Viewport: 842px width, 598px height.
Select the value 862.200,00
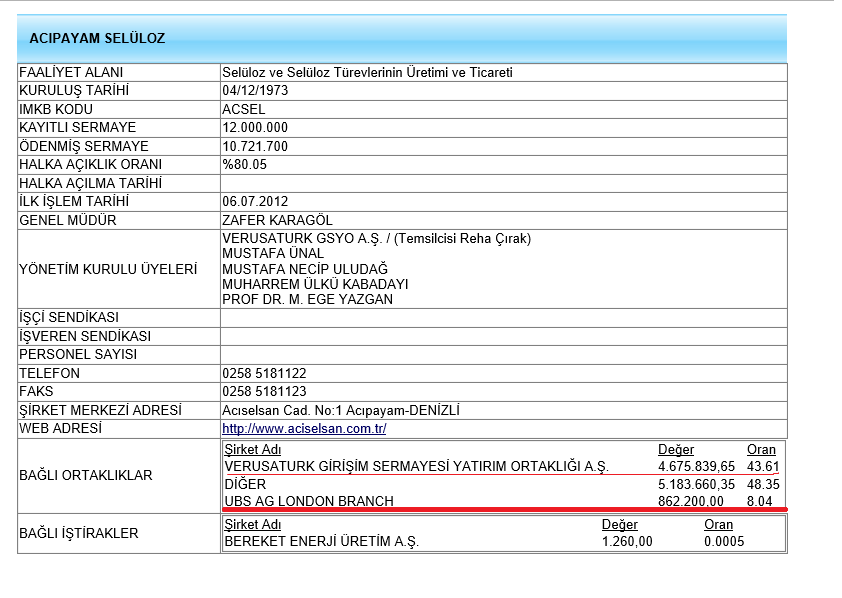pos(691,501)
